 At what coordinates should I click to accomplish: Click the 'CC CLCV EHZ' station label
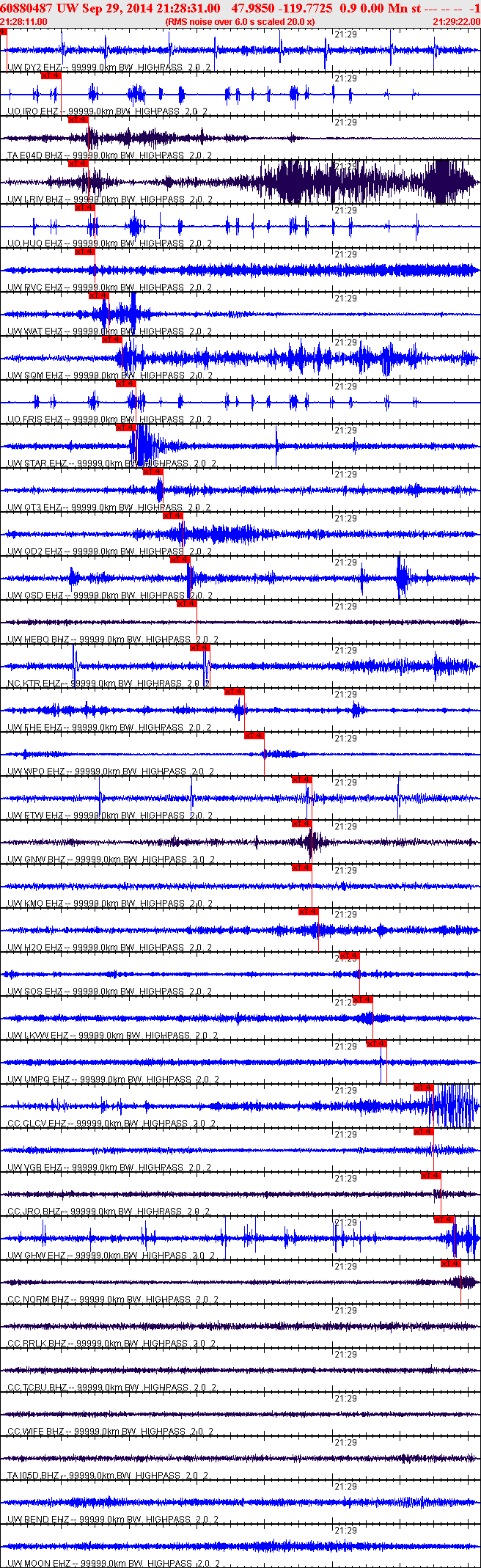coord(38,1124)
